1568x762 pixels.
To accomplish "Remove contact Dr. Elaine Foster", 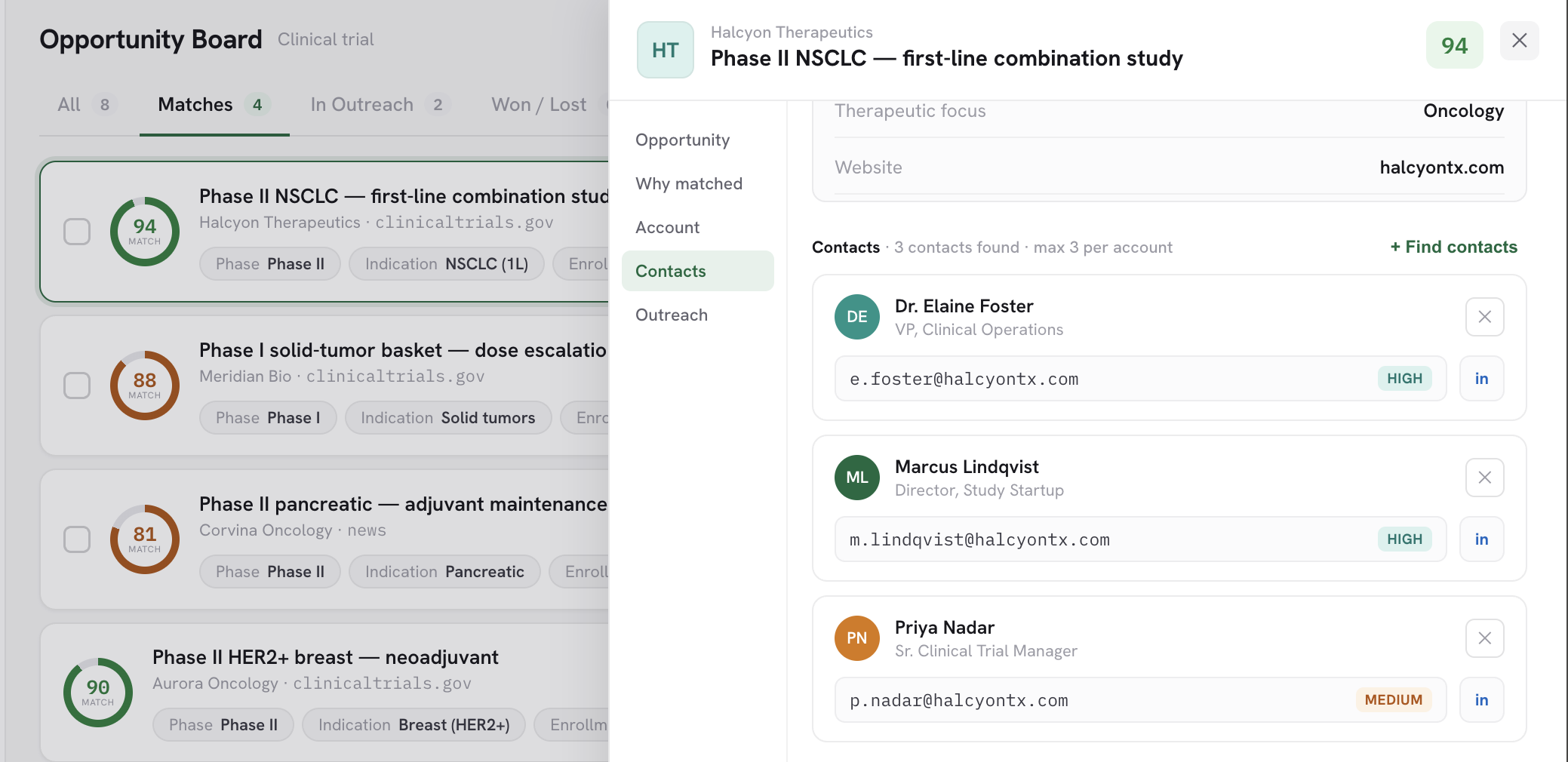I will 1484,317.
